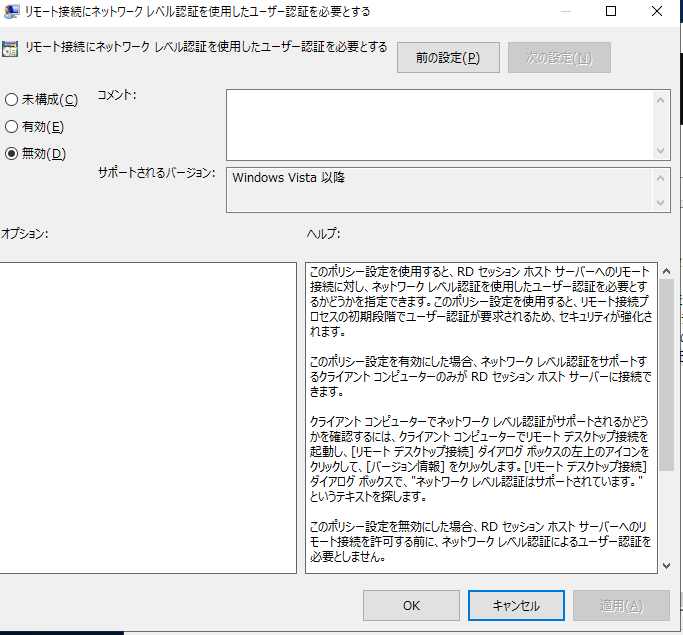Click the comment box scroll-down arrow

coord(660,151)
